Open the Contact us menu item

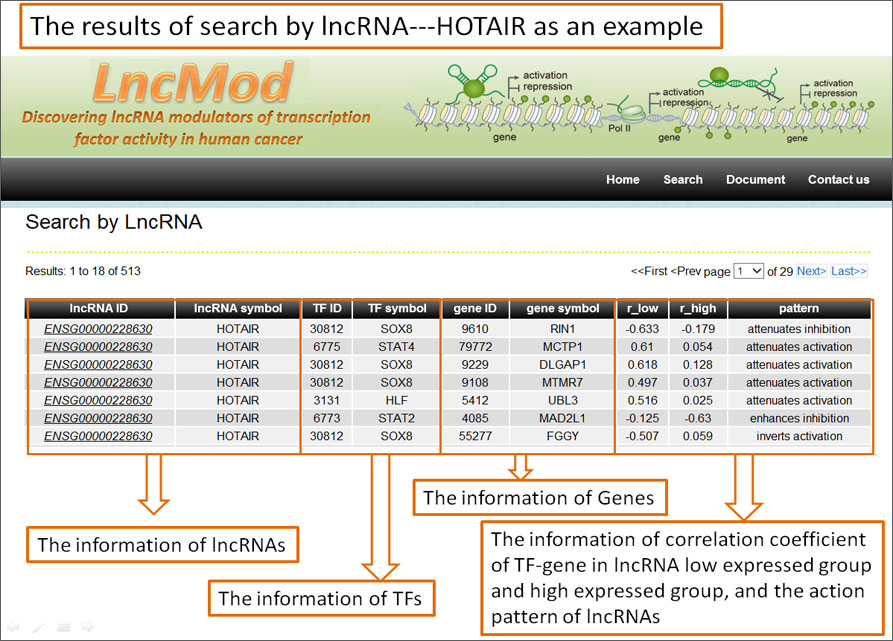[x=838, y=180]
